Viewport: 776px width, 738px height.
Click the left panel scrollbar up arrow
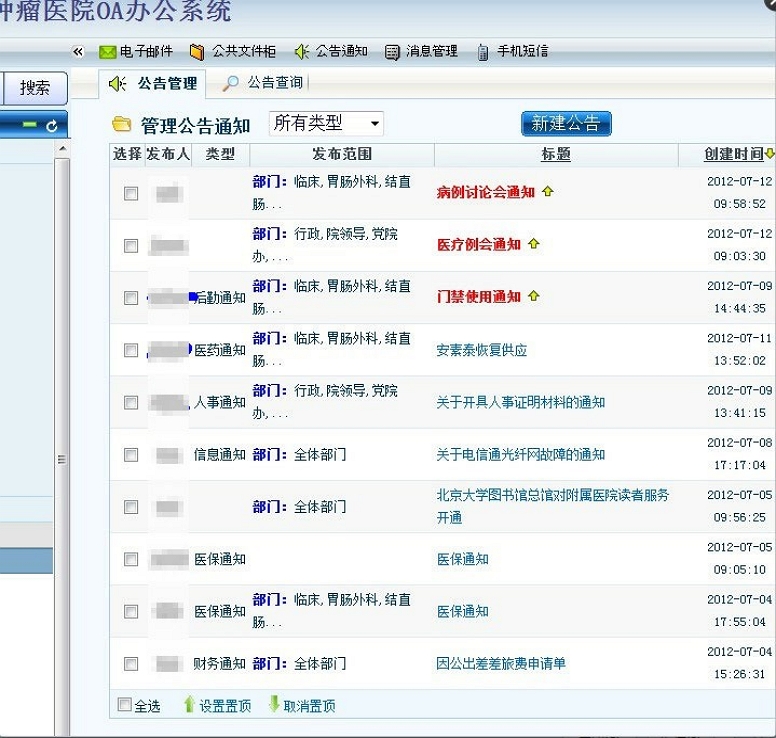(62, 148)
